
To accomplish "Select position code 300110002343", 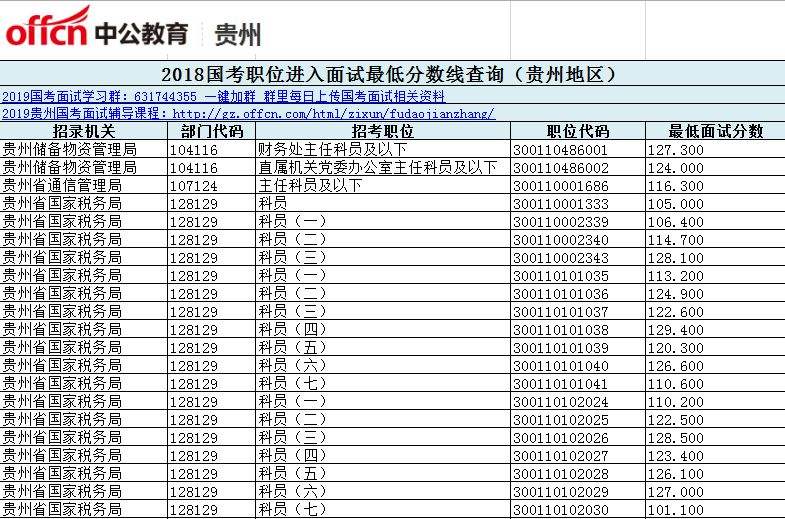I will 578,257.
